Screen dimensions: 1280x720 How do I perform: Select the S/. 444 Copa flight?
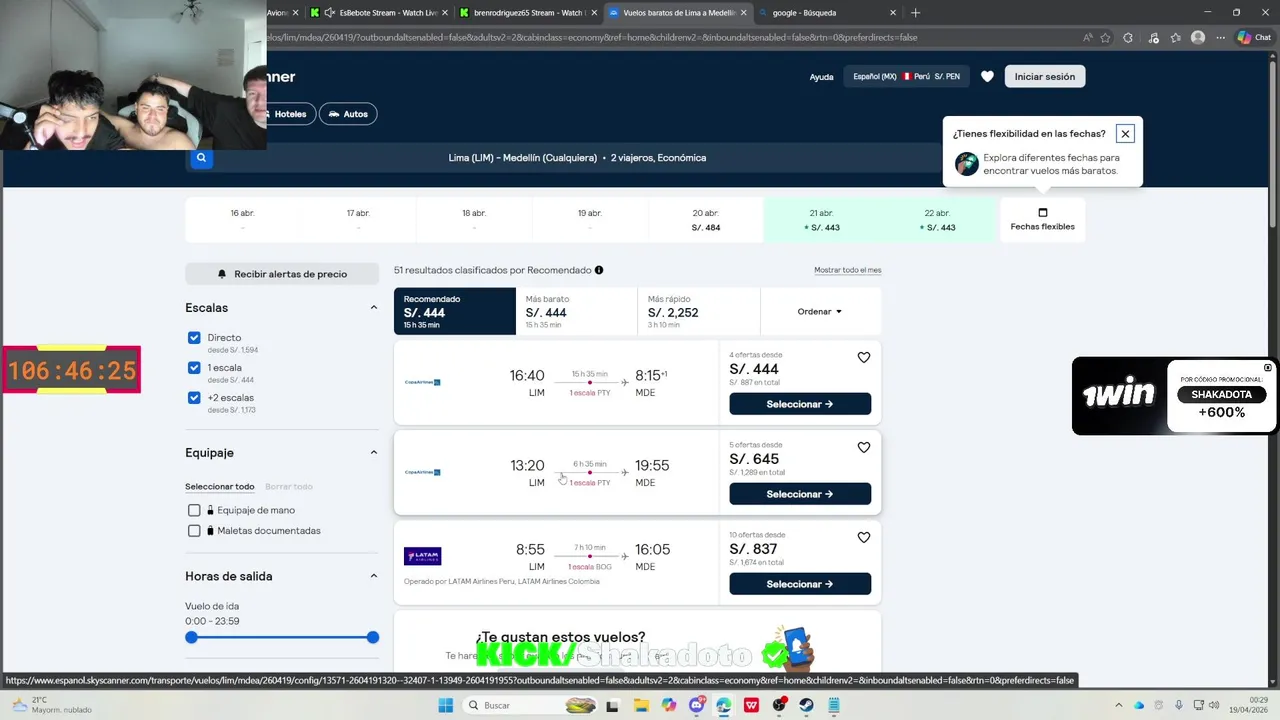coord(800,404)
